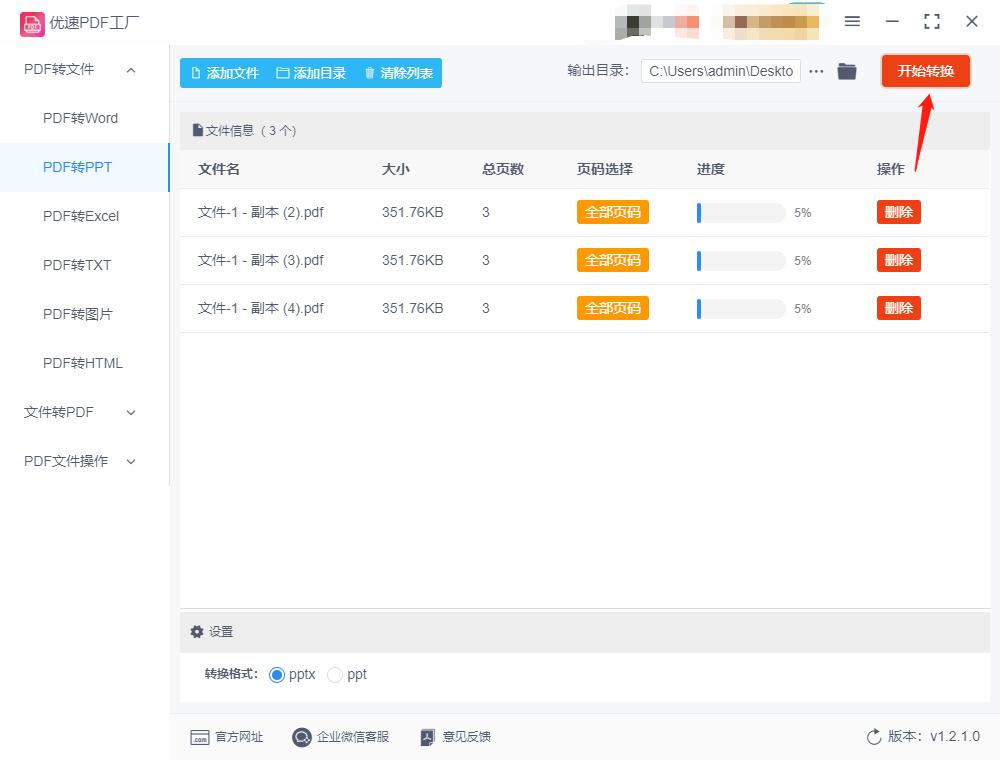
Task: Open the 企业微信客服 customer service chat
Action: (x=301, y=737)
